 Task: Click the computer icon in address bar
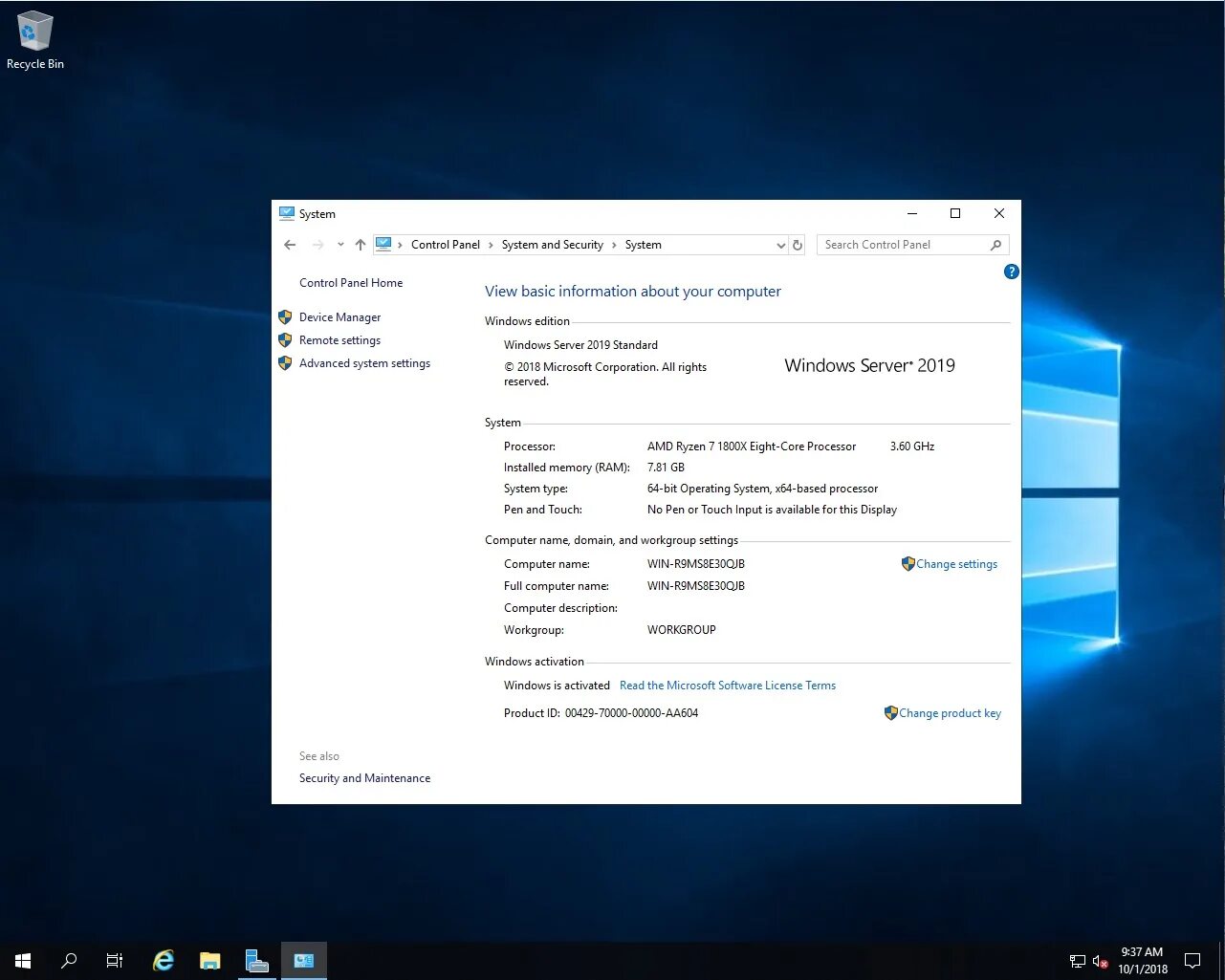point(383,244)
